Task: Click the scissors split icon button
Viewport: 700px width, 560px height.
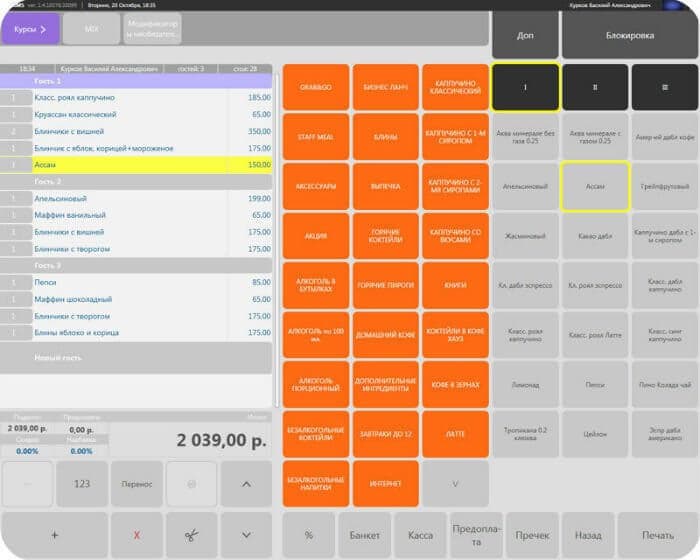Action: tap(192, 535)
